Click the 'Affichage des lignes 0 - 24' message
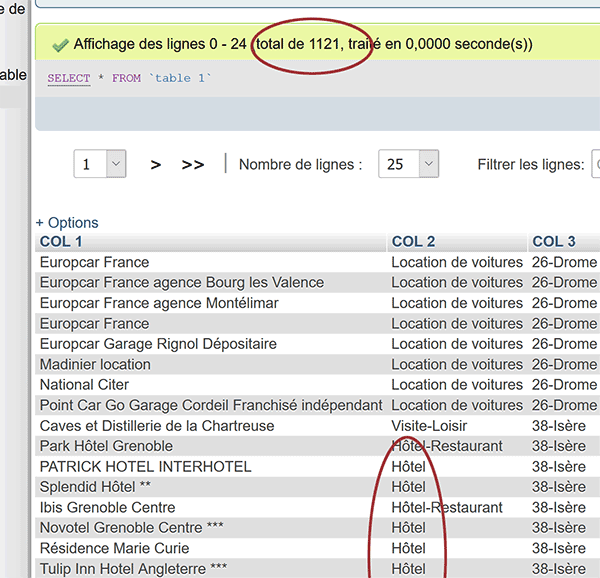Viewport: 600px width, 578px height. coord(160,44)
